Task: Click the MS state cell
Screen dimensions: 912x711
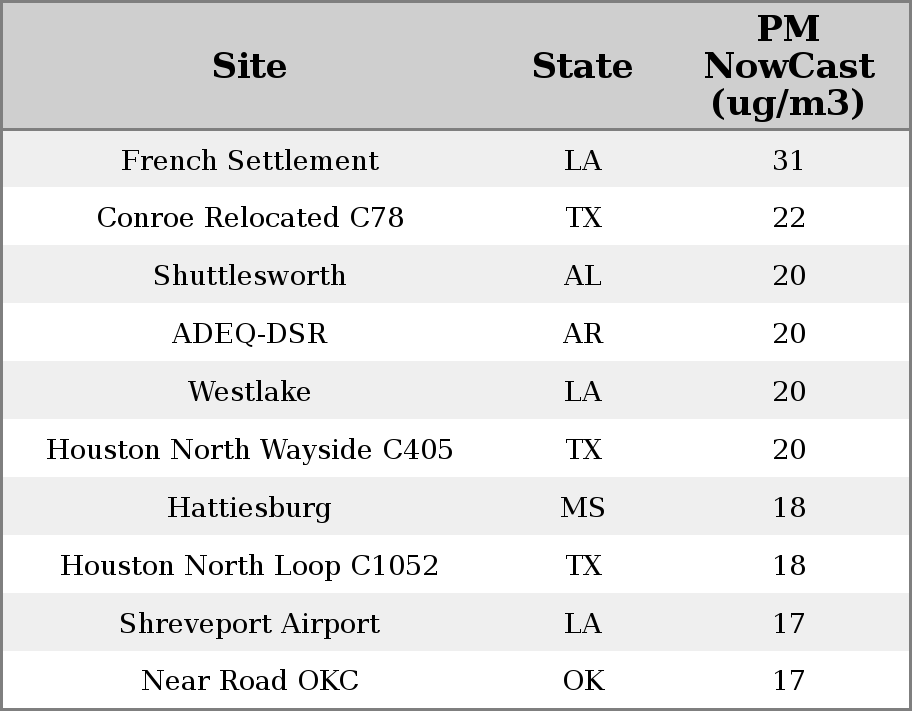Action: (x=582, y=508)
